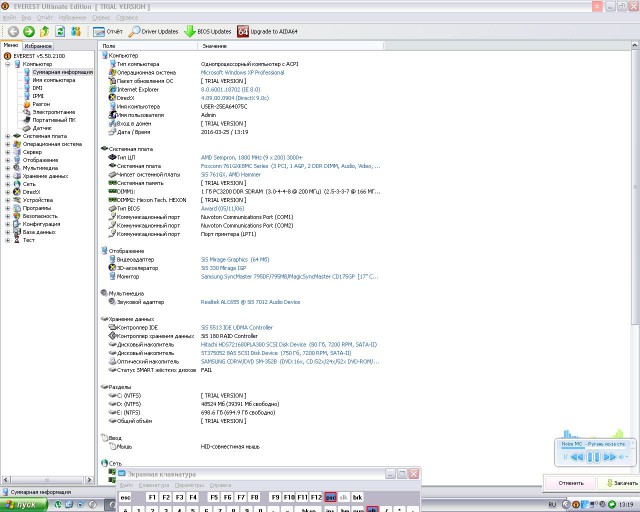Click the vertical scrollbar of details pane
The image size is (640, 512).
pyautogui.click(x=635, y=188)
